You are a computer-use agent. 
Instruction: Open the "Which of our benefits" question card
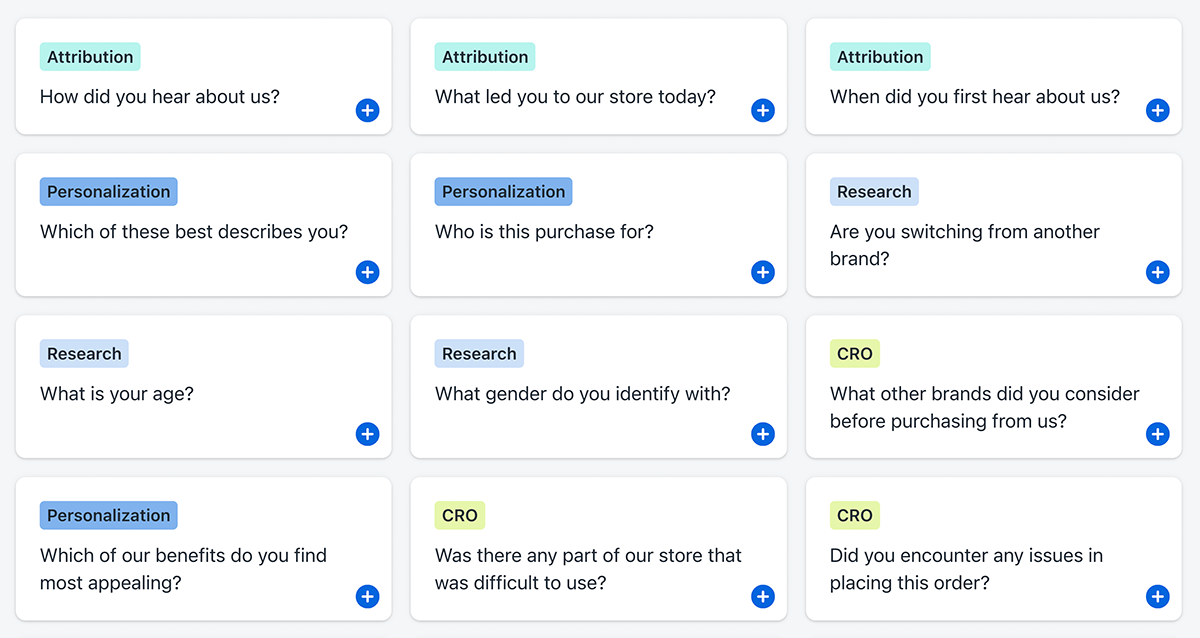(203, 549)
